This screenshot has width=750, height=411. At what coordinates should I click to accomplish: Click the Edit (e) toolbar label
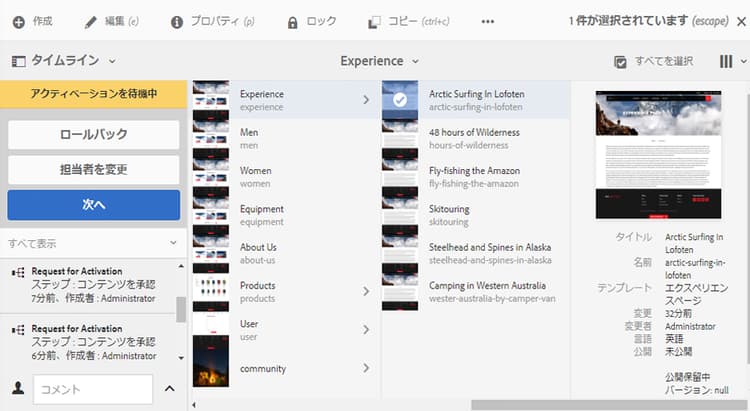[122, 21]
